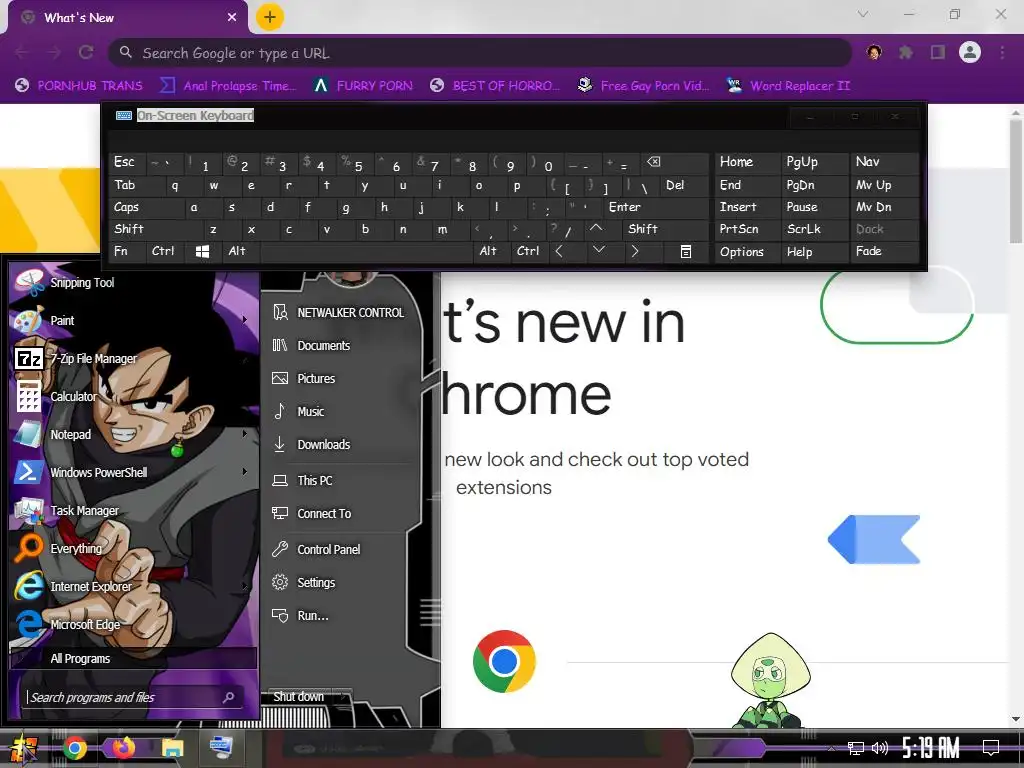The width and height of the screenshot is (1024, 768).
Task: Open the BEST OF HORRO... bookmark
Action: click(x=495, y=86)
